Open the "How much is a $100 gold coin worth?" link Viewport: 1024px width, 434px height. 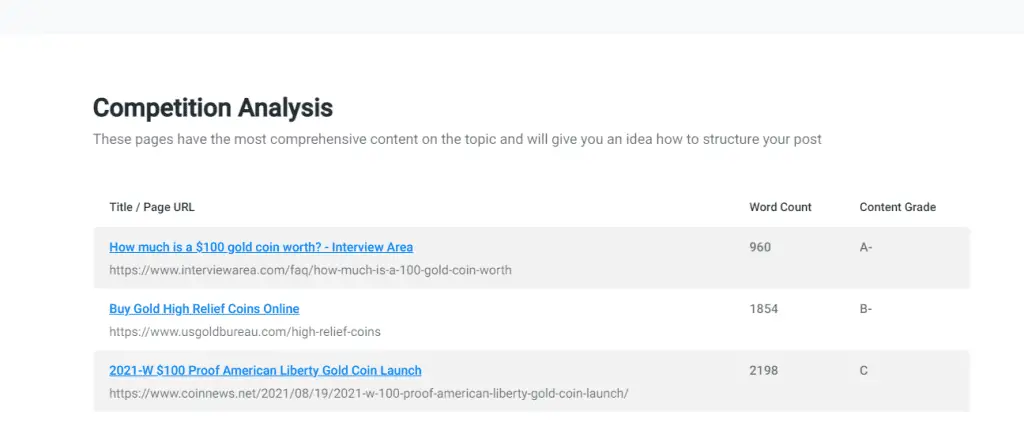click(x=261, y=247)
